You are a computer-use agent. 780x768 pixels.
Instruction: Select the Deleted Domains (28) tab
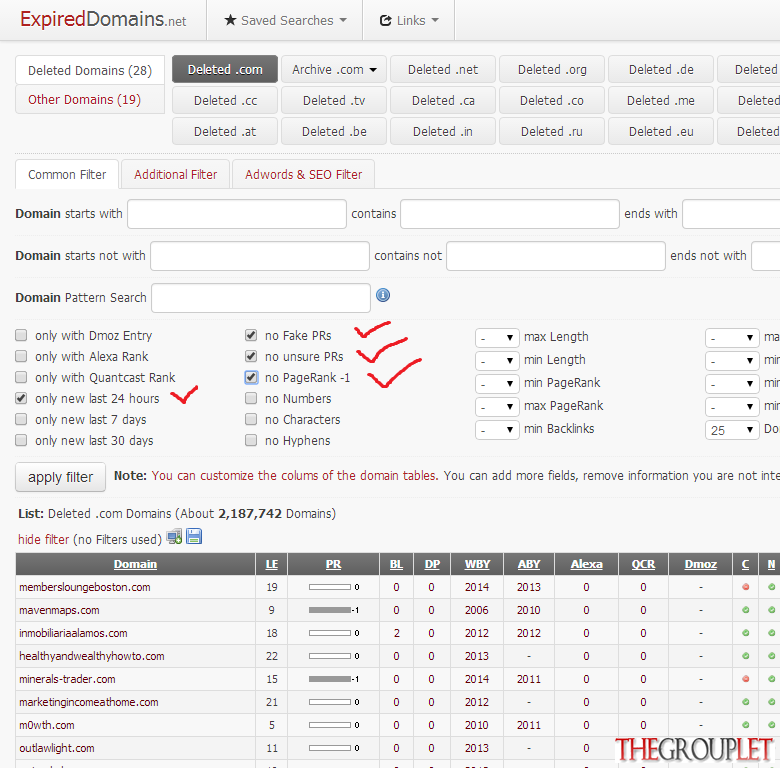tap(90, 70)
